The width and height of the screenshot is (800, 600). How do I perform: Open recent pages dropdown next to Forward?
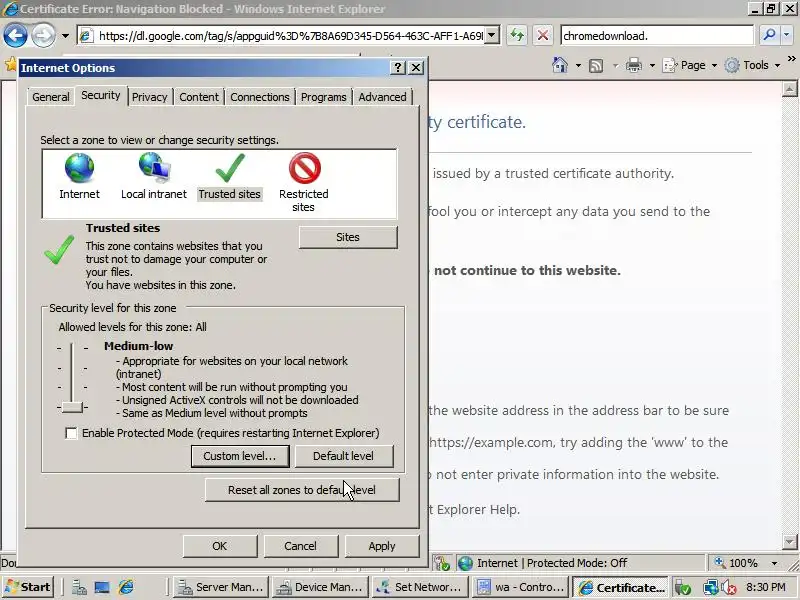pos(65,36)
